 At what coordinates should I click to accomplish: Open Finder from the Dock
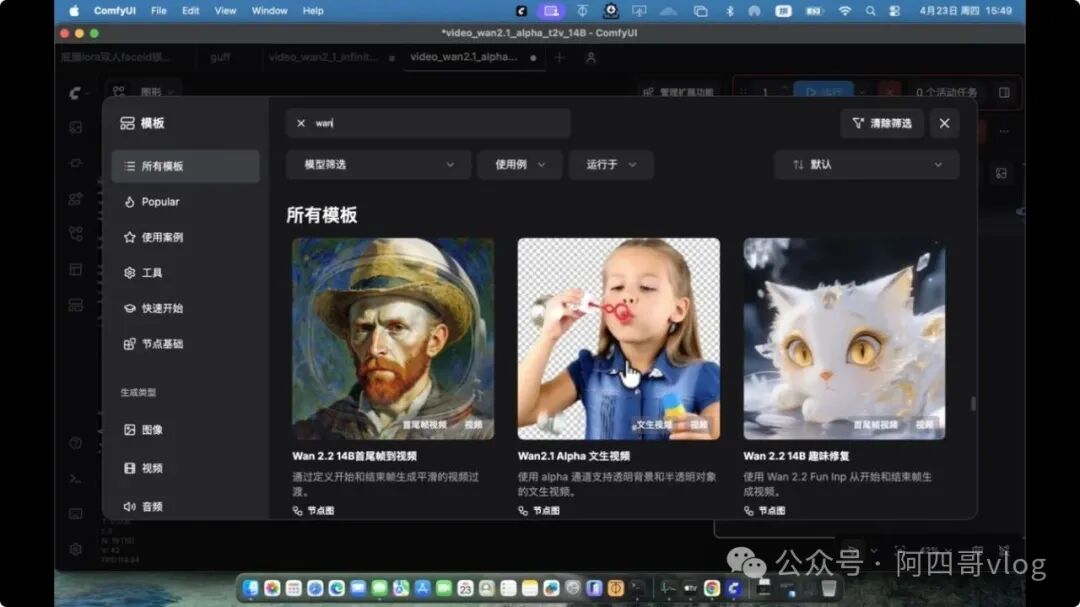point(250,588)
